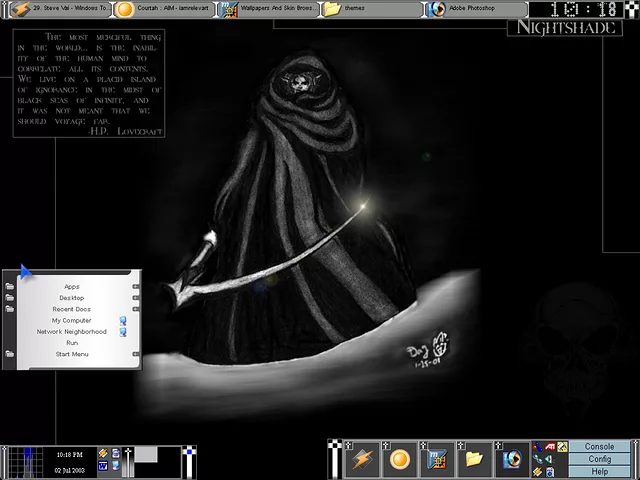Open AIM via the orange orb dock icon
The width and height of the screenshot is (640, 480).
point(399,459)
